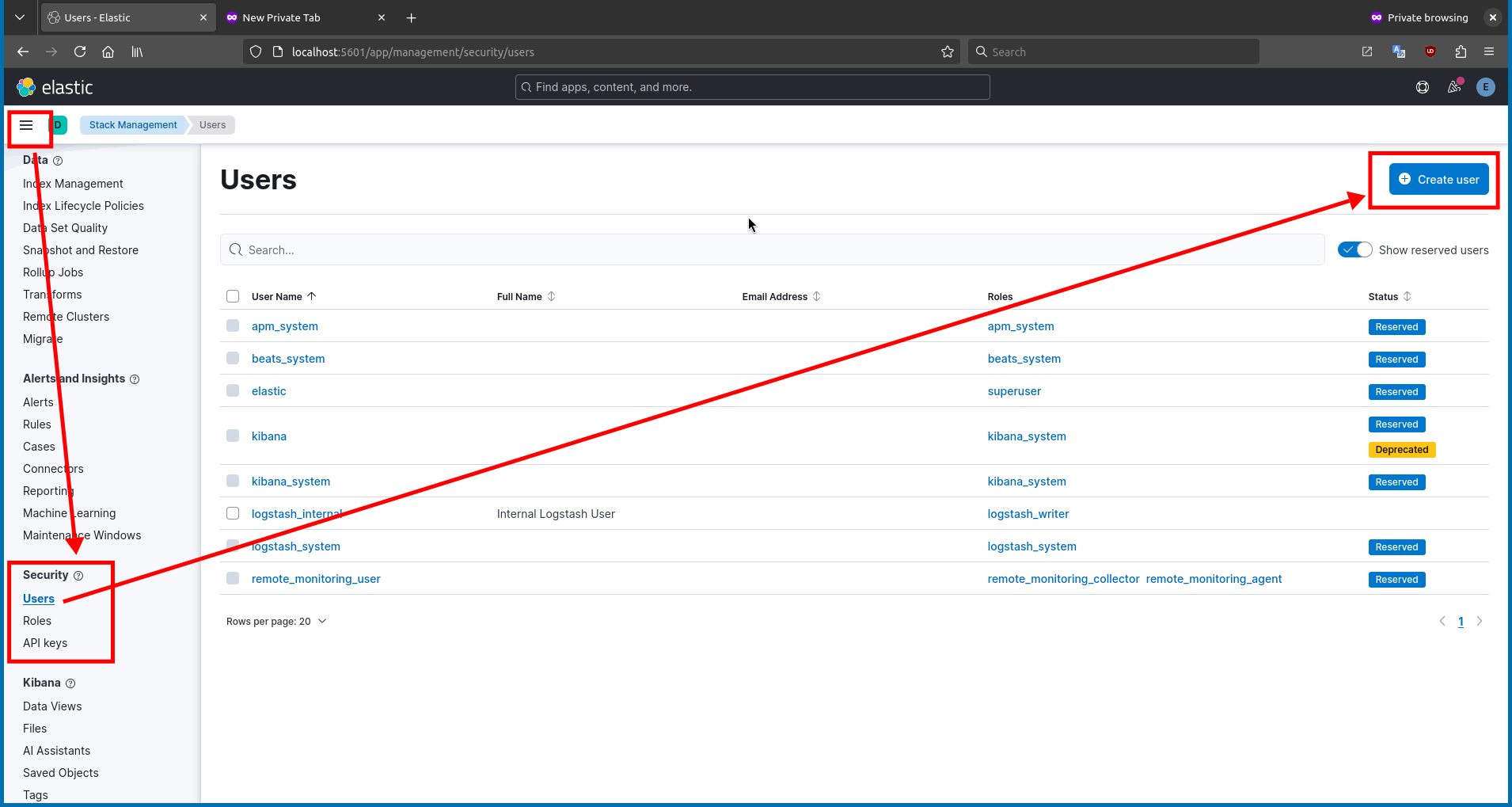Open remote_monitoring_collector role link
This screenshot has height=807, width=1512.
tap(1063, 579)
